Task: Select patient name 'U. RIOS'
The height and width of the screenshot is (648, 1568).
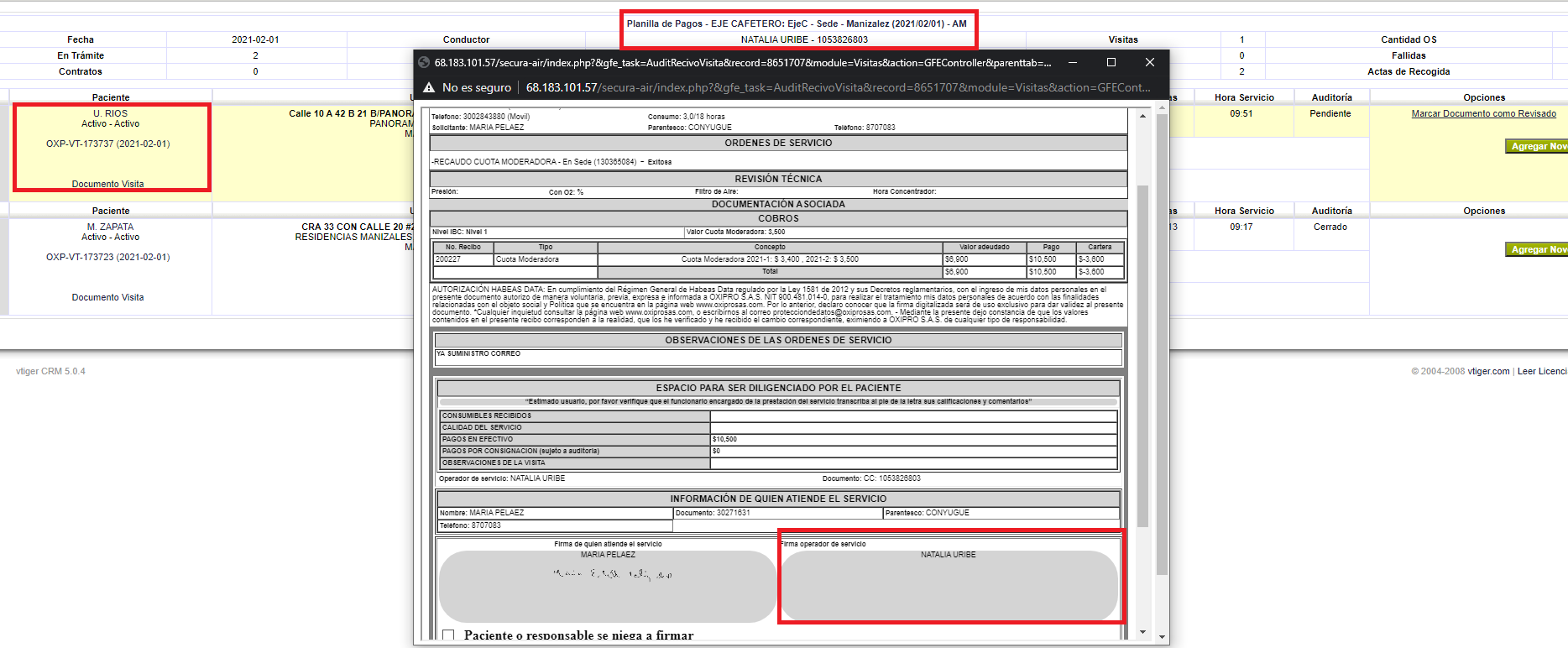Action: pos(111,113)
